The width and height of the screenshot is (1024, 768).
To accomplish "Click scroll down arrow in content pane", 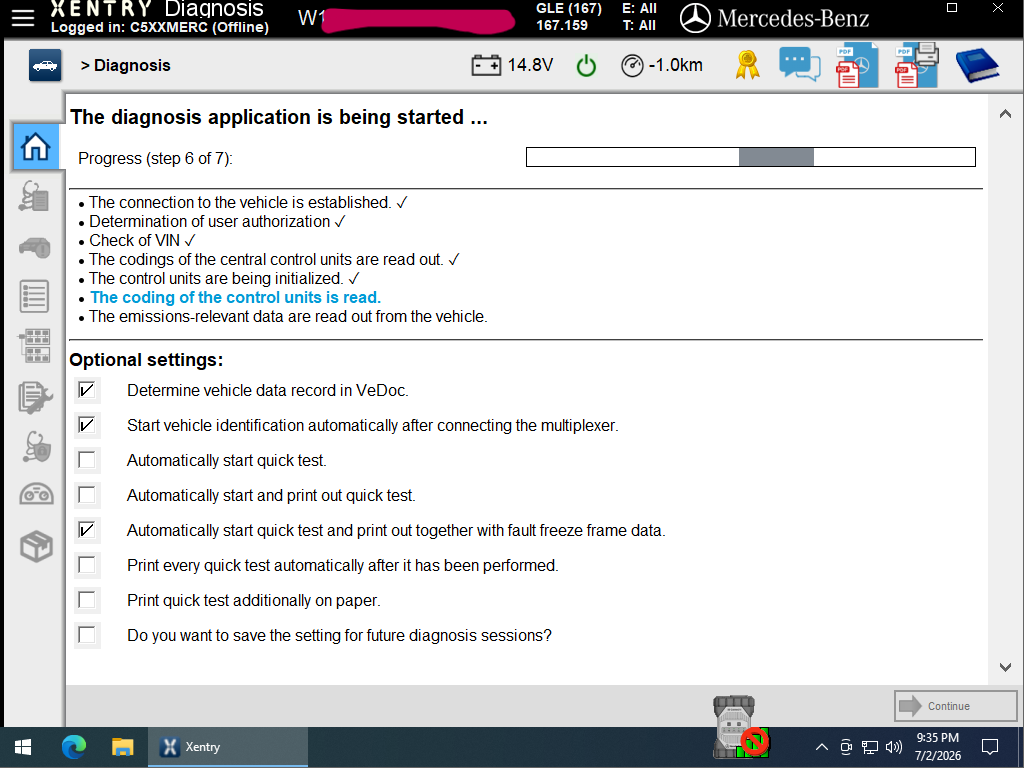I will 1006,667.
